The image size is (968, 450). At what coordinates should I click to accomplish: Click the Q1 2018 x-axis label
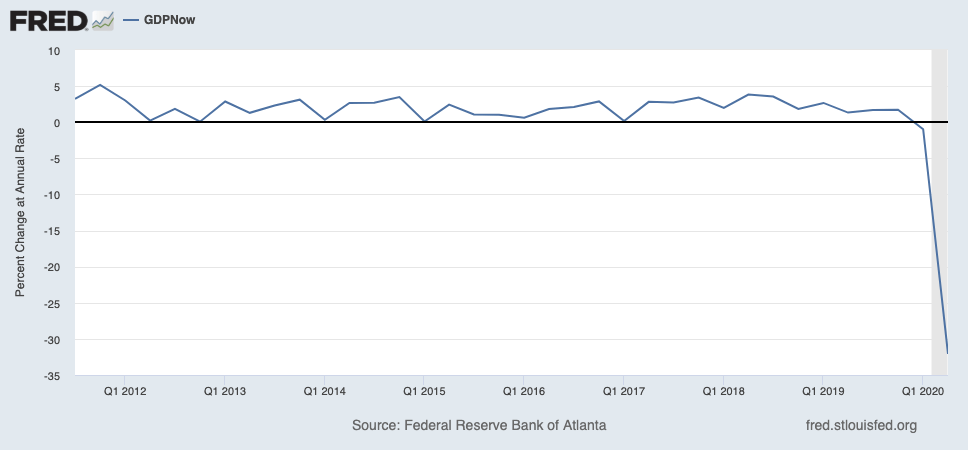coord(722,391)
